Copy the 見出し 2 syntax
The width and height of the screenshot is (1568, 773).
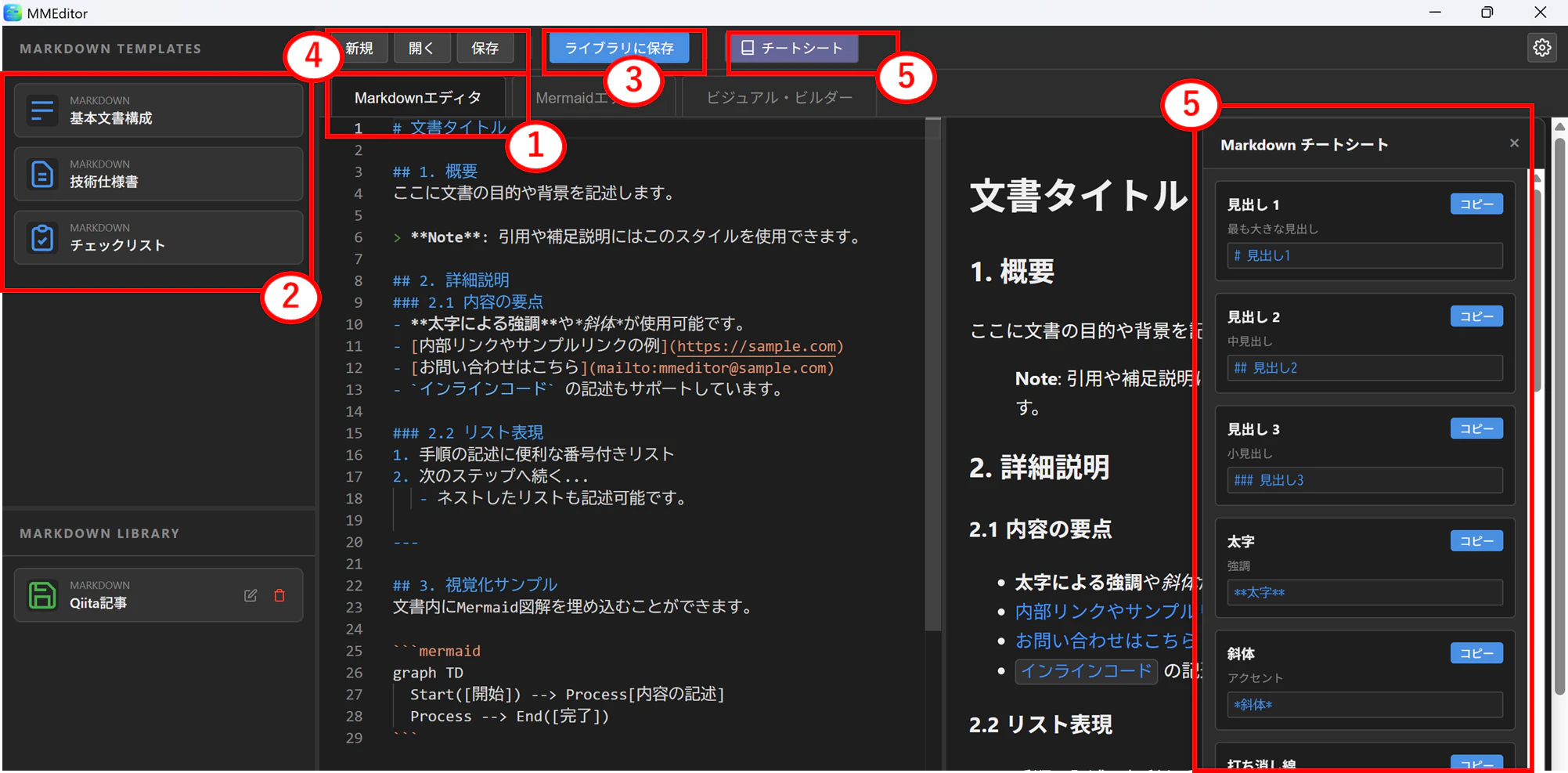coord(1476,316)
